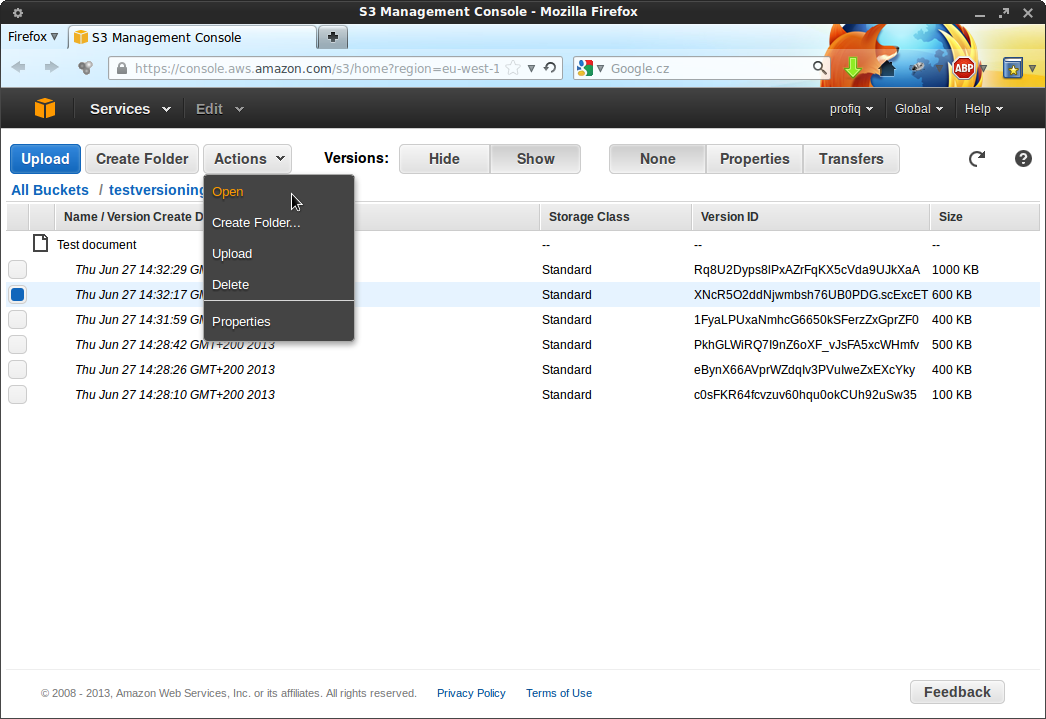Bookmark the page with the star icon
The width and height of the screenshot is (1046, 719).
[x=513, y=68]
